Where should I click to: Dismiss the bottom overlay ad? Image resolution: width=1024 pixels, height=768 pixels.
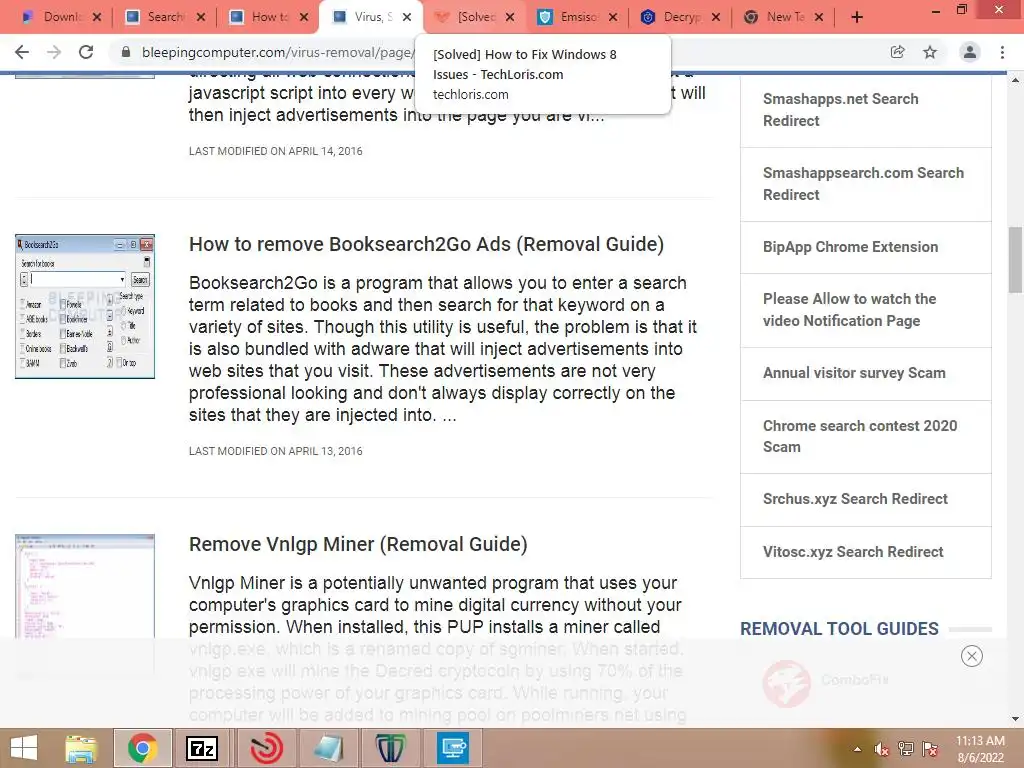972,656
